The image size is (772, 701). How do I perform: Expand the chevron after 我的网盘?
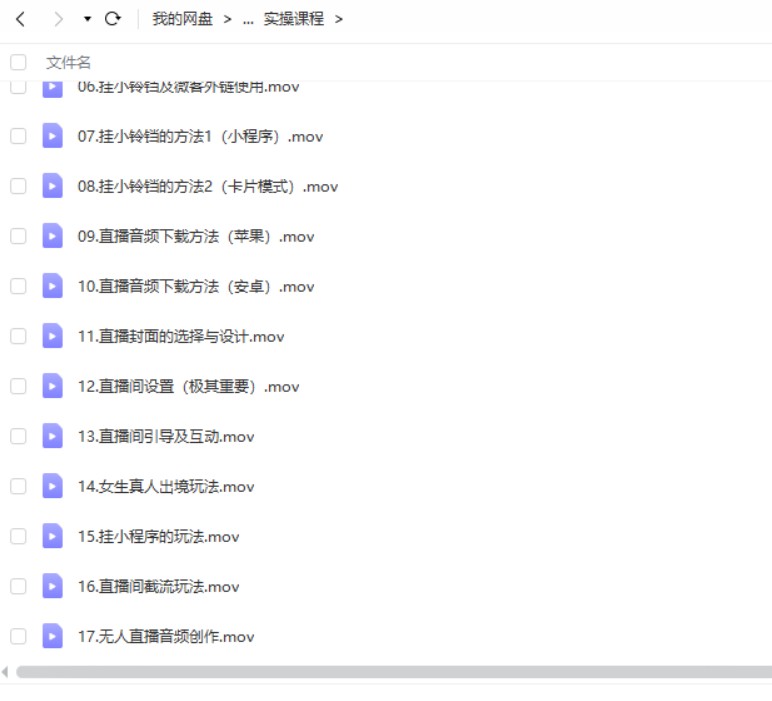(227, 20)
